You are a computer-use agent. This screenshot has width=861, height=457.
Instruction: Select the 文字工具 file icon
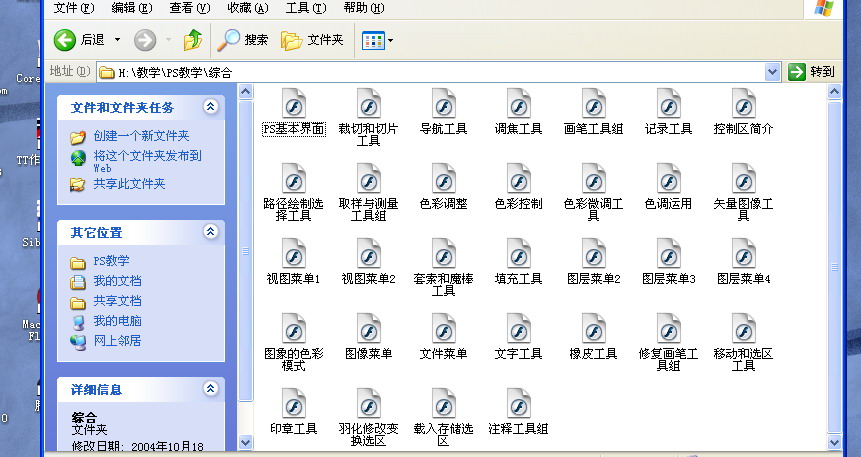pyautogui.click(x=518, y=330)
